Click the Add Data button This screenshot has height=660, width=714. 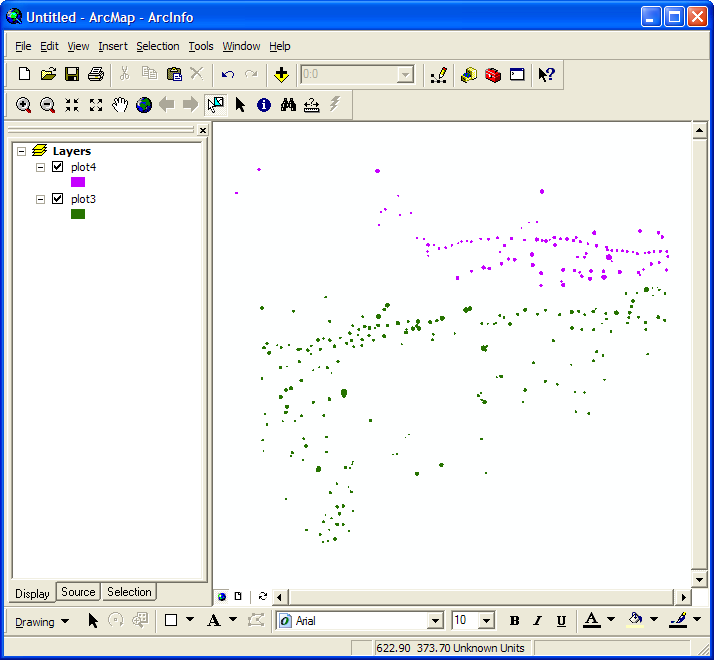[281, 74]
